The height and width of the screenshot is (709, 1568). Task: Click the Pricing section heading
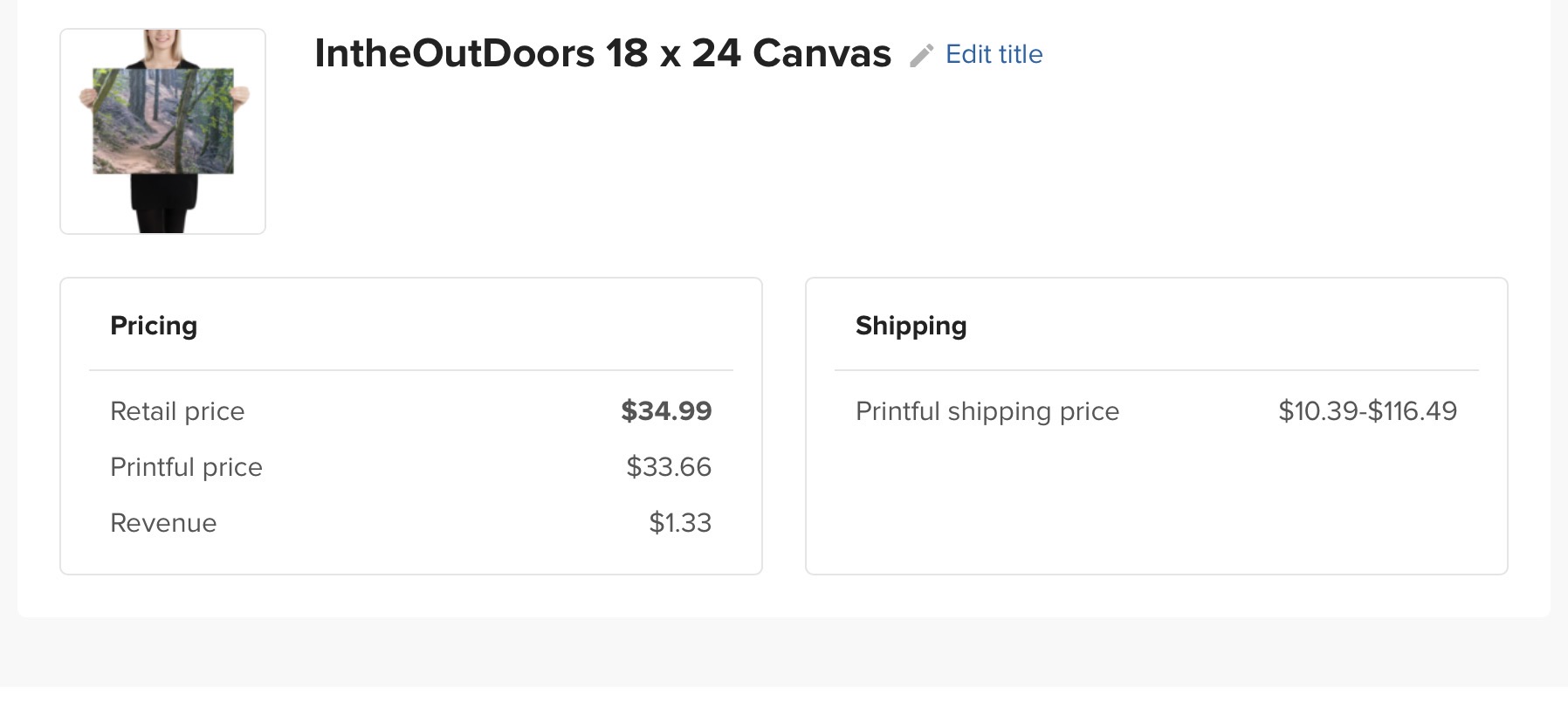point(154,326)
